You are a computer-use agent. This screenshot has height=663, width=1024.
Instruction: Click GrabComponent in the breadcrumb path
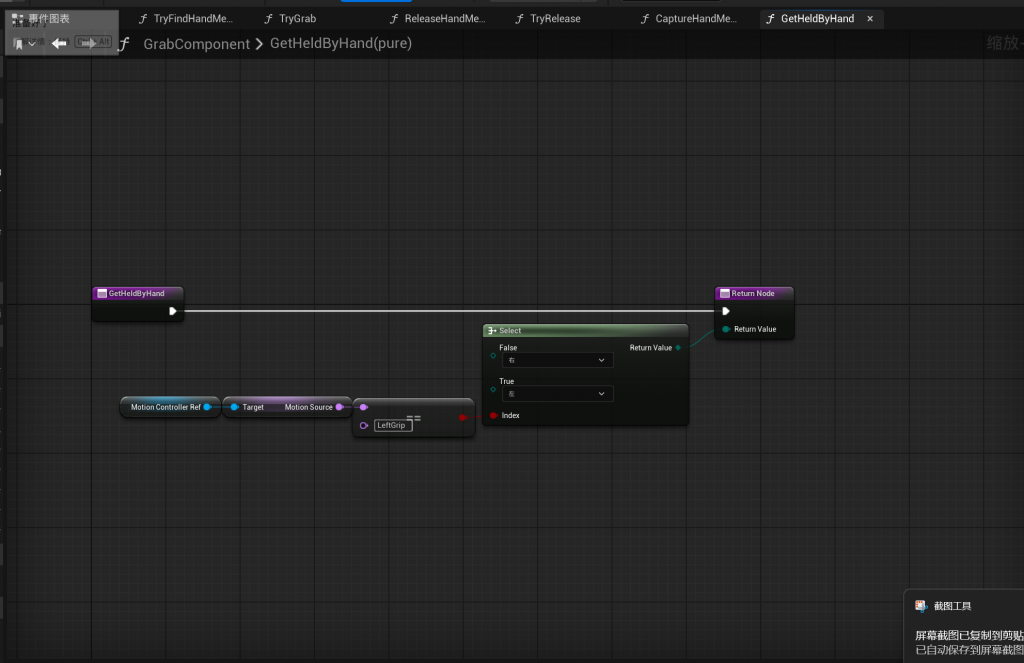[196, 44]
